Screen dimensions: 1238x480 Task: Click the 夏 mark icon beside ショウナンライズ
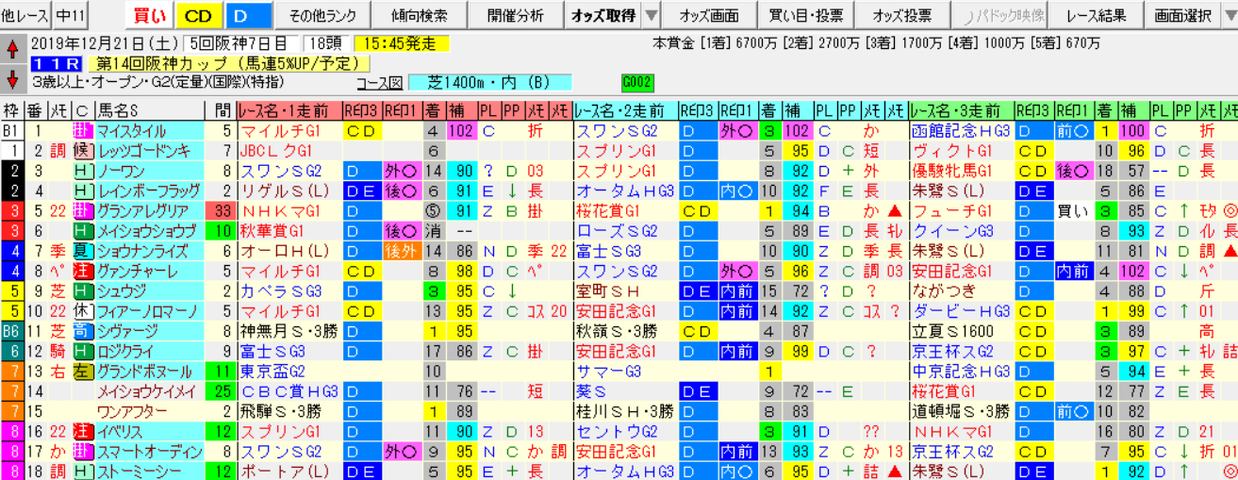tap(84, 250)
